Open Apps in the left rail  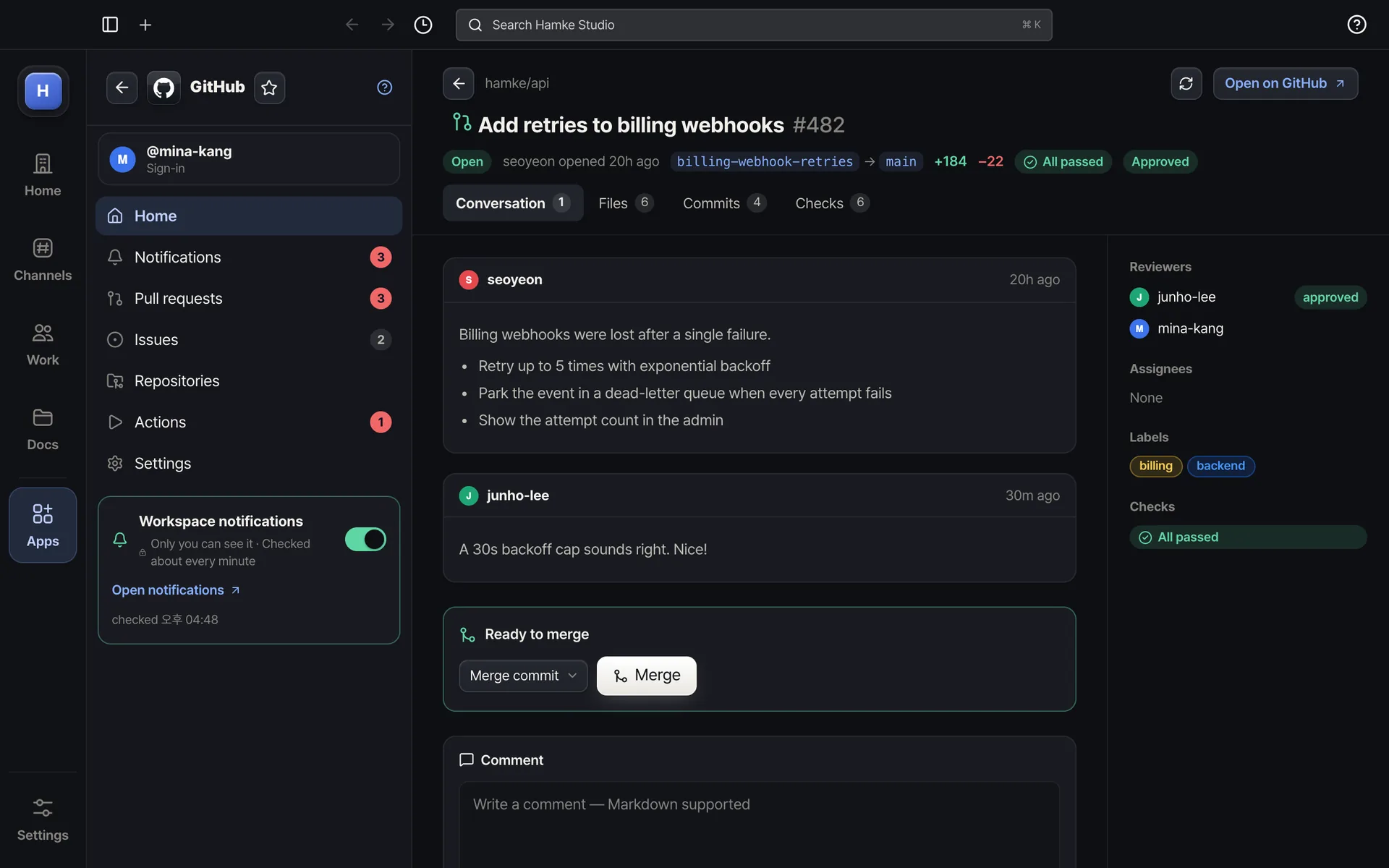43,525
